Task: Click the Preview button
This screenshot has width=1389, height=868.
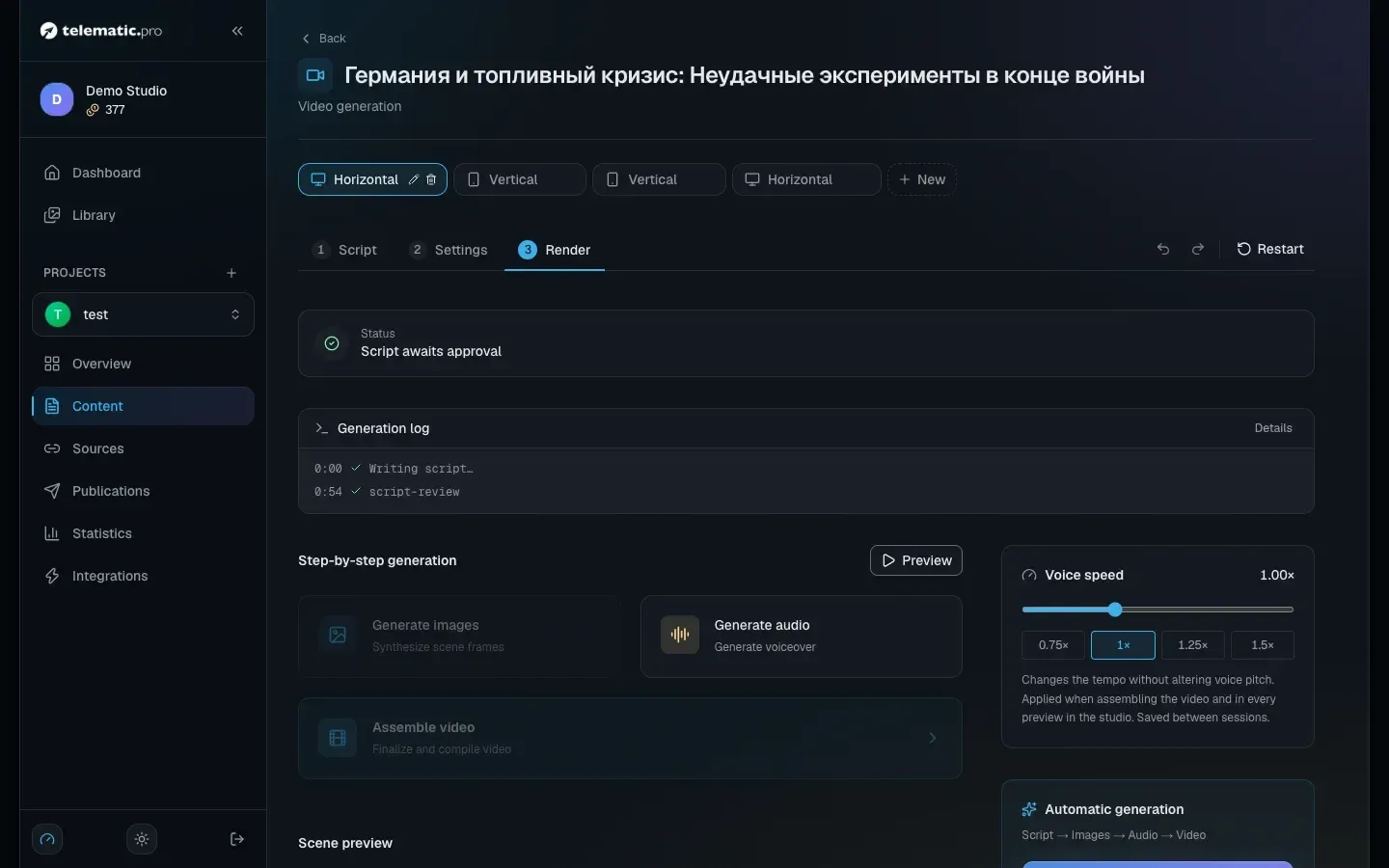Action: 916,560
